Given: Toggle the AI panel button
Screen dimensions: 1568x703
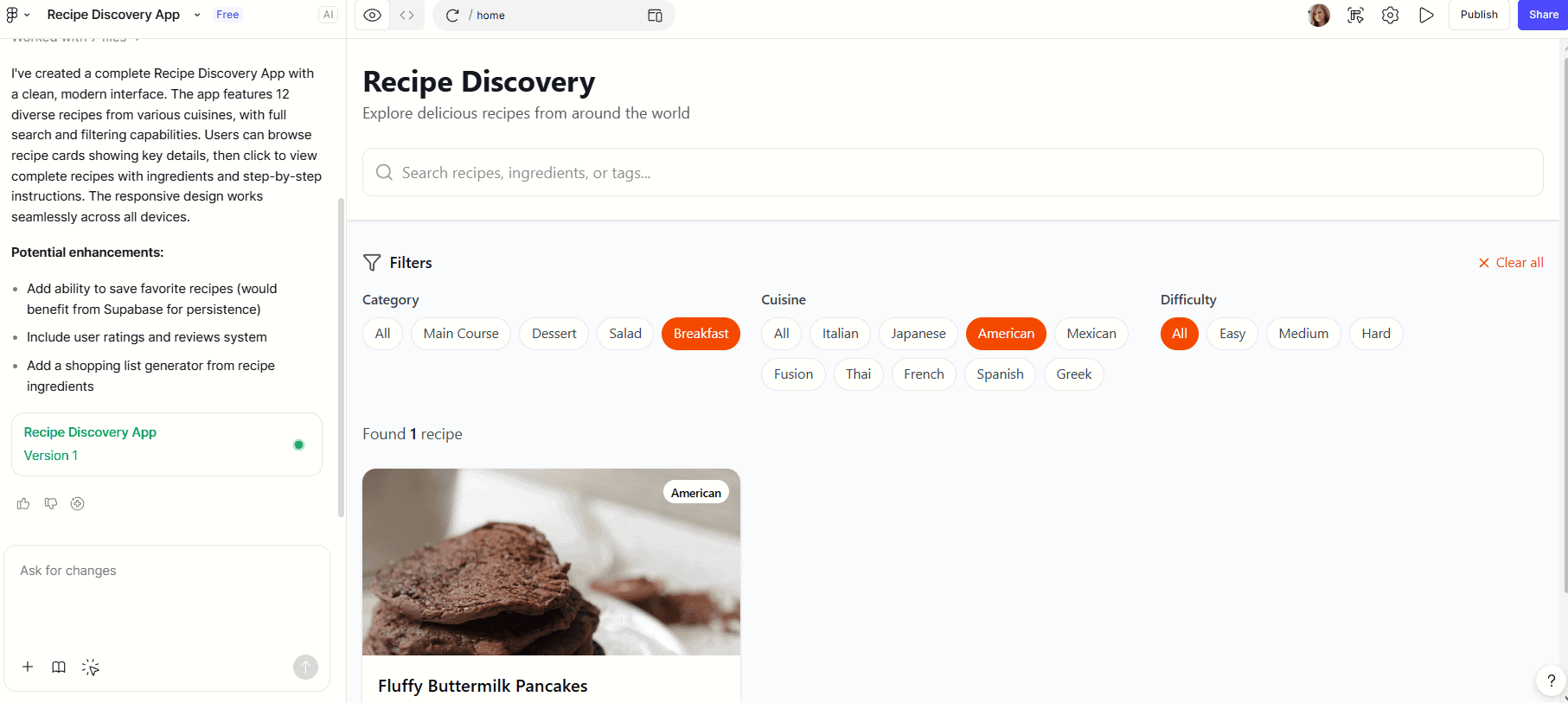Looking at the screenshot, I should (x=328, y=15).
